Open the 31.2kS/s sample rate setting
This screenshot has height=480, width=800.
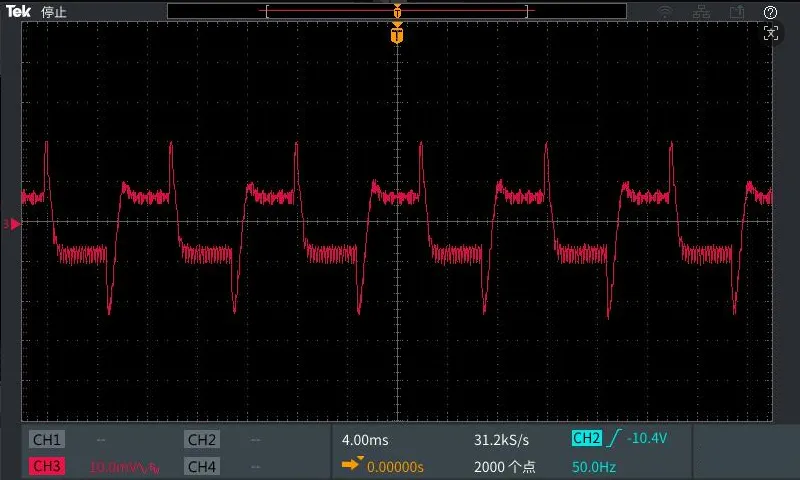502,440
